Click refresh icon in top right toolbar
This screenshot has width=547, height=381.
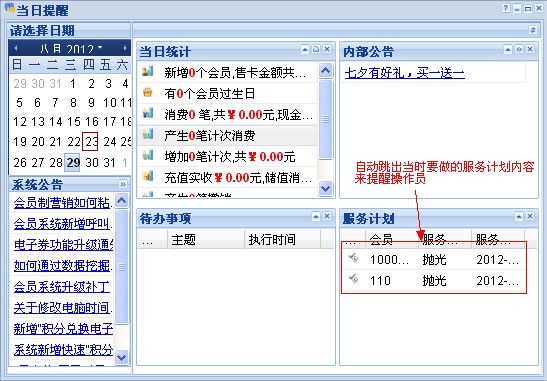[x=532, y=30]
